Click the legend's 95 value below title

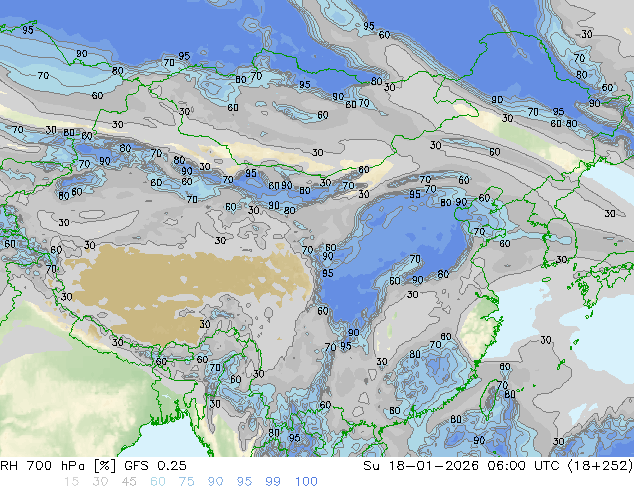pos(244,482)
